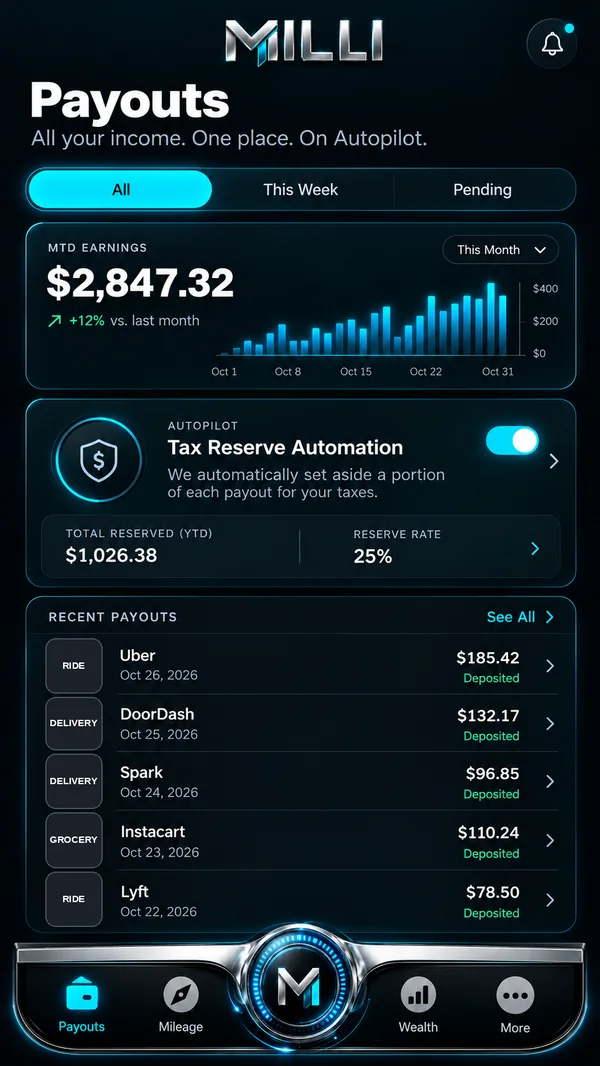Image resolution: width=600 pixels, height=1066 pixels.
Task: Click Total Reserved (YTD) value $1,026.38
Action: (111, 555)
